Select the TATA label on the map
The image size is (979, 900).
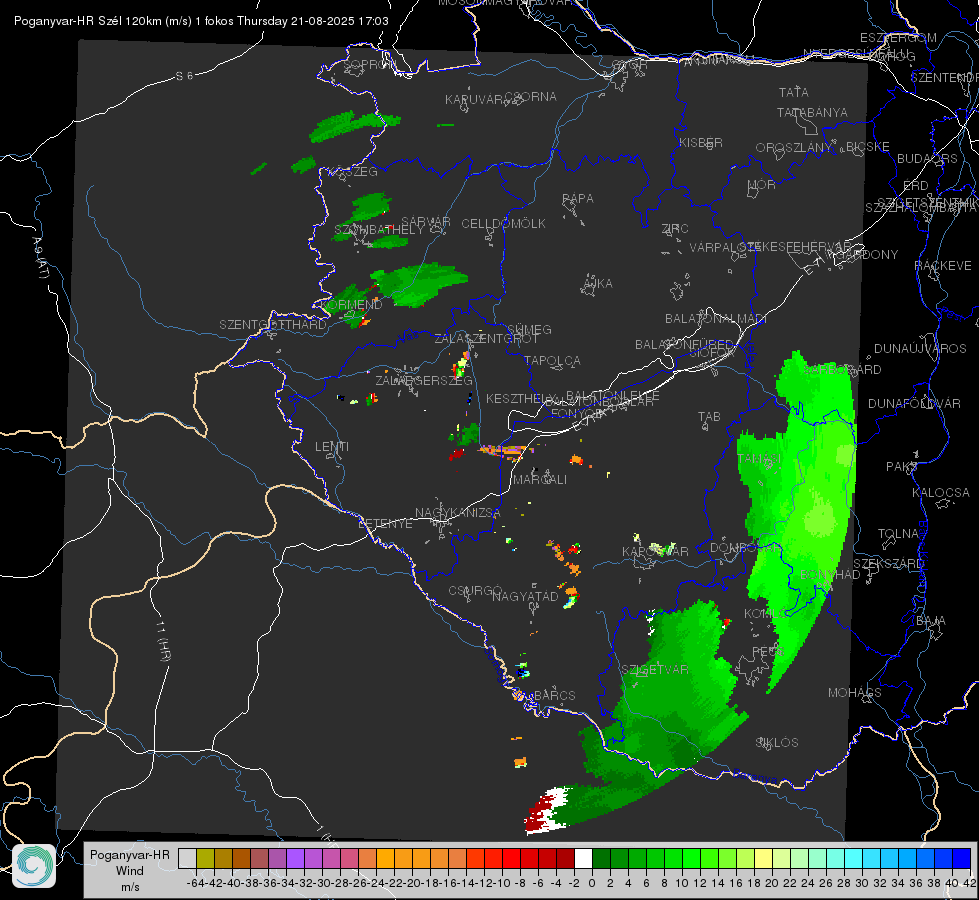pos(794,92)
